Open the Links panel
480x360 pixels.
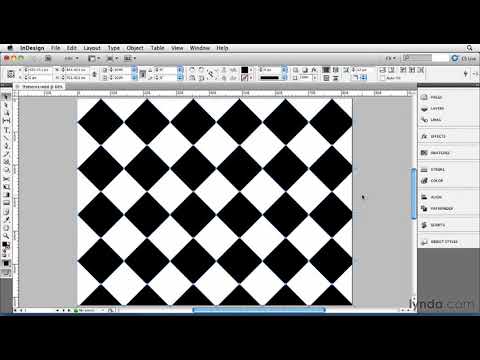tap(433, 119)
